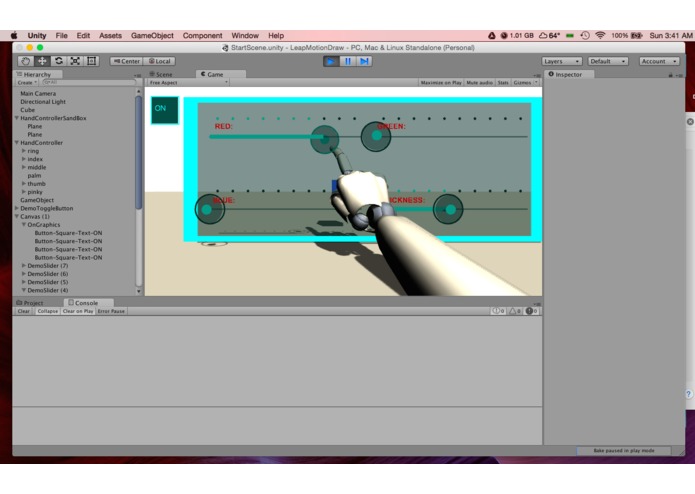The image size is (695, 494).
Task: Click the ON toggle button in game
Action: tap(165, 109)
